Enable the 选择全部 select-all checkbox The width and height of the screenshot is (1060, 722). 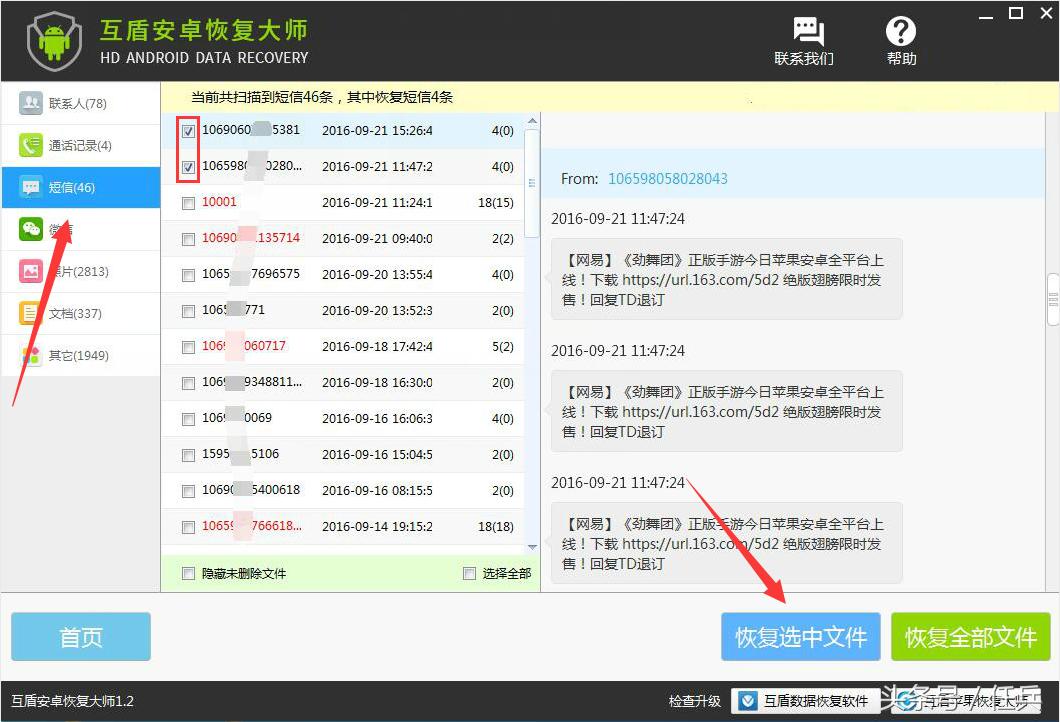click(468, 573)
